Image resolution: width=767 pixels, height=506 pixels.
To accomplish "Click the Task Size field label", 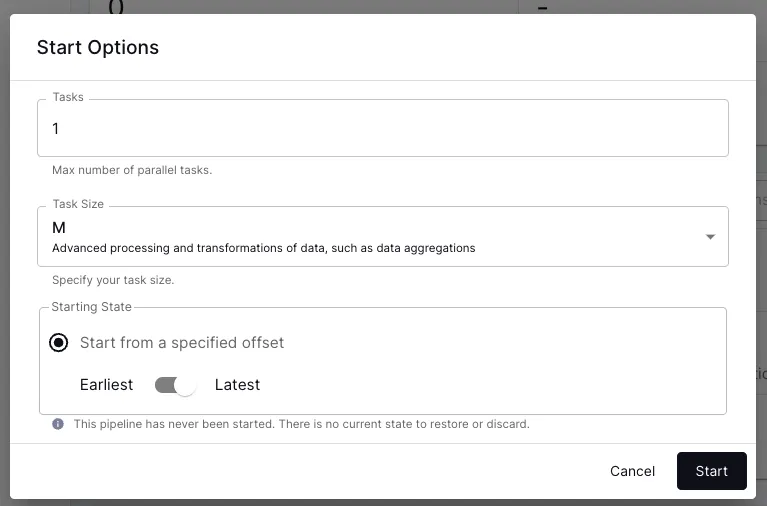I will 78,204.
